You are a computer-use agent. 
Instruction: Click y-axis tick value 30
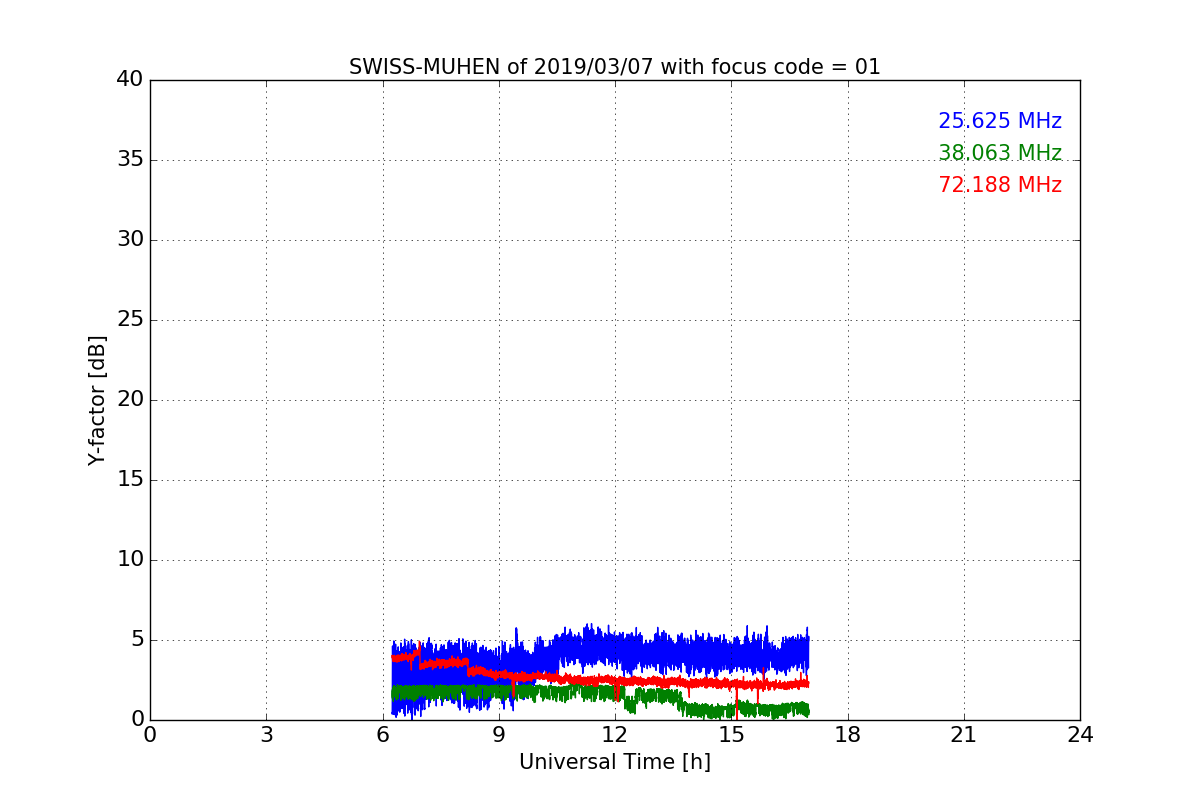(130, 239)
